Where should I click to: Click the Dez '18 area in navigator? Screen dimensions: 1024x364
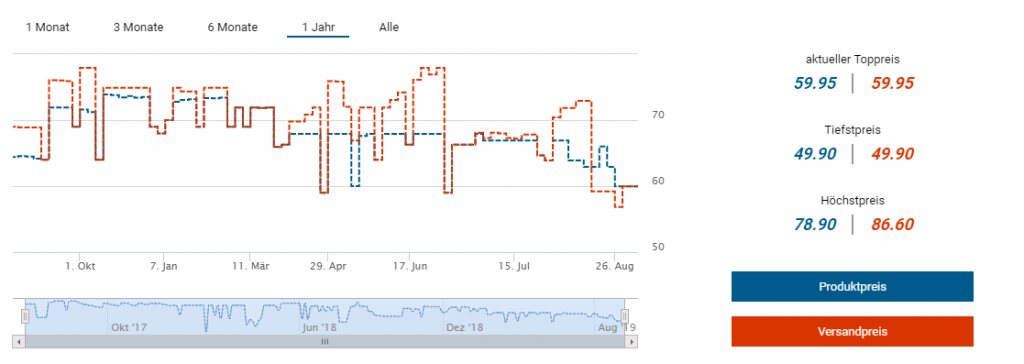463,326
